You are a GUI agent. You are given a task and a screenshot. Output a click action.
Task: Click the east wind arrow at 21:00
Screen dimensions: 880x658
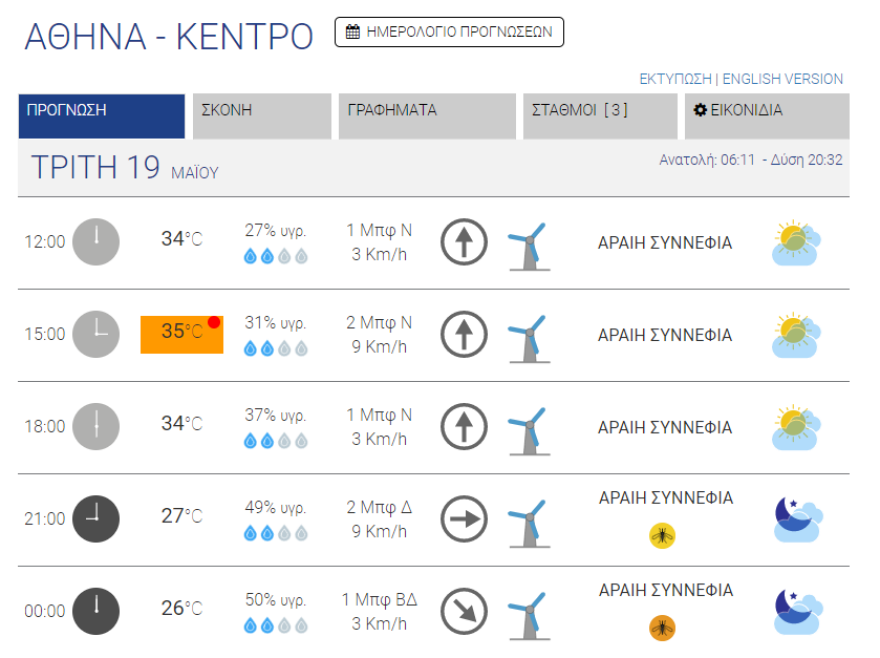(464, 519)
